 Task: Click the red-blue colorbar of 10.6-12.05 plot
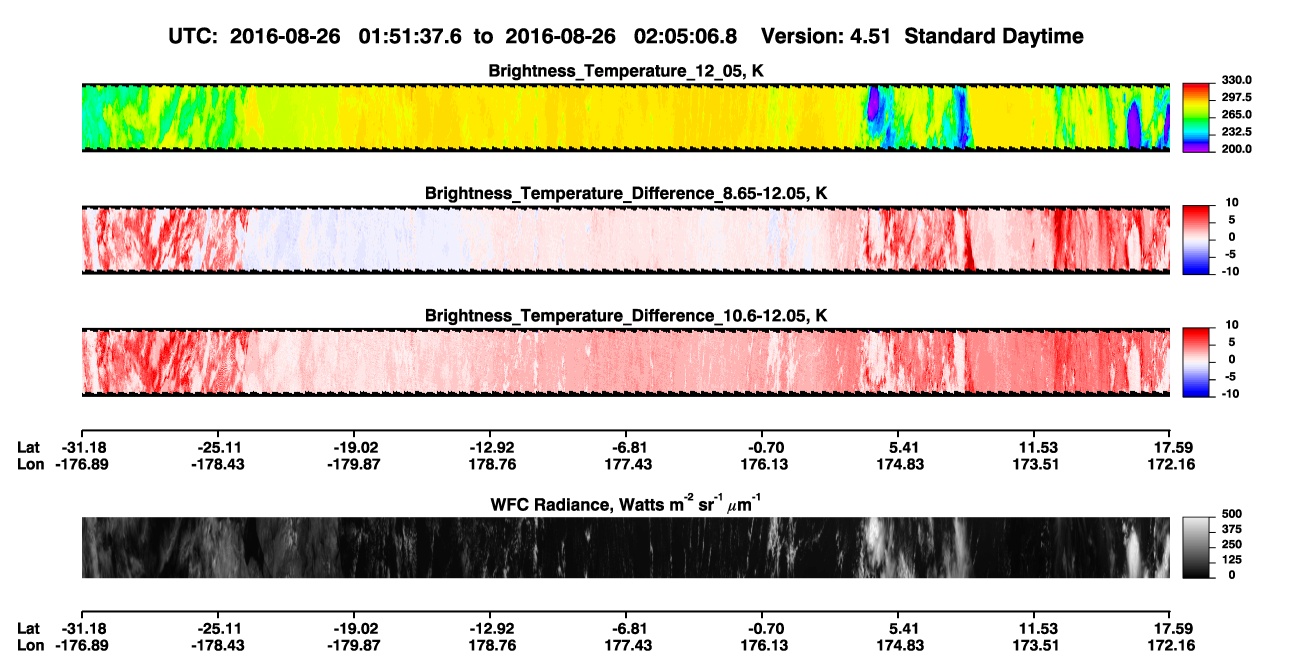[x=1196, y=361]
